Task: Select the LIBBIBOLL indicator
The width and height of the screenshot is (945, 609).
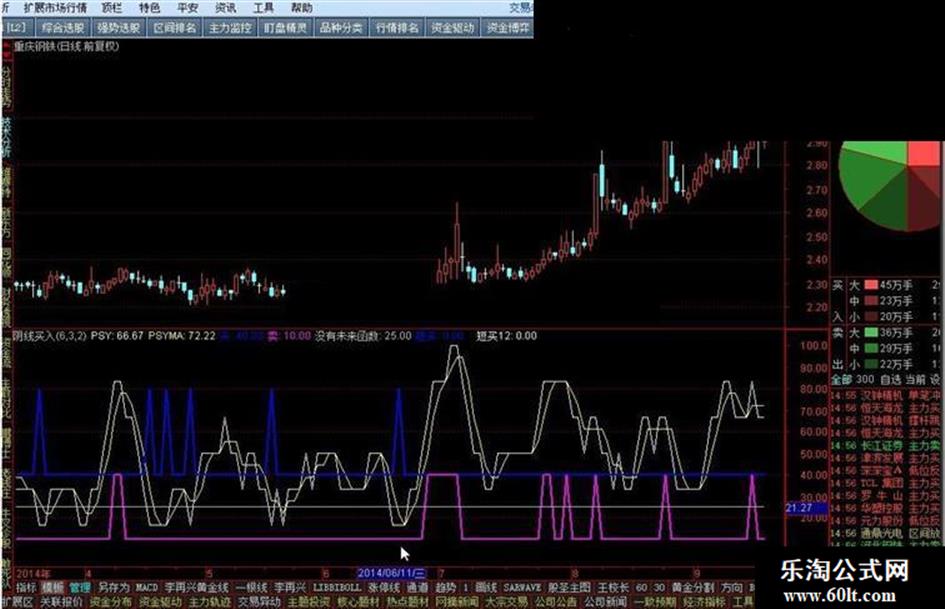Action: click(336, 587)
